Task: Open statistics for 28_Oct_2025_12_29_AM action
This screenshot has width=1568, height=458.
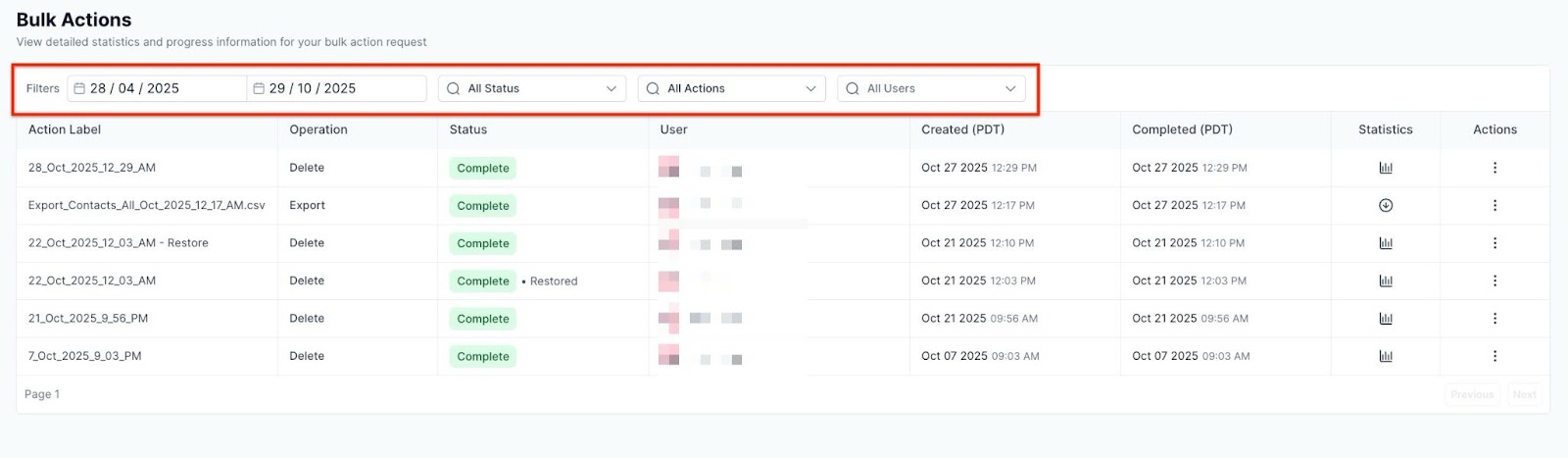Action: 1385,168
